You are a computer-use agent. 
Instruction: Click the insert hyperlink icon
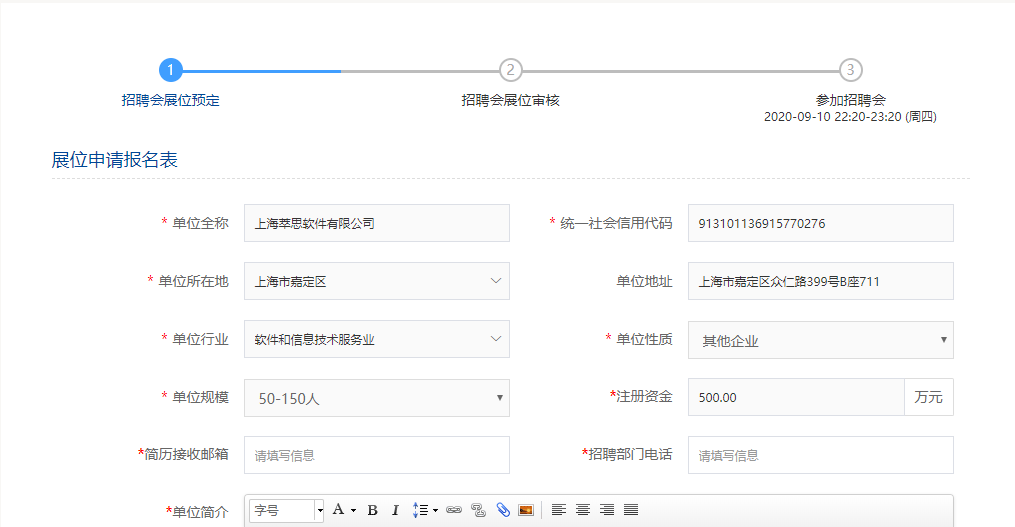[454, 510]
